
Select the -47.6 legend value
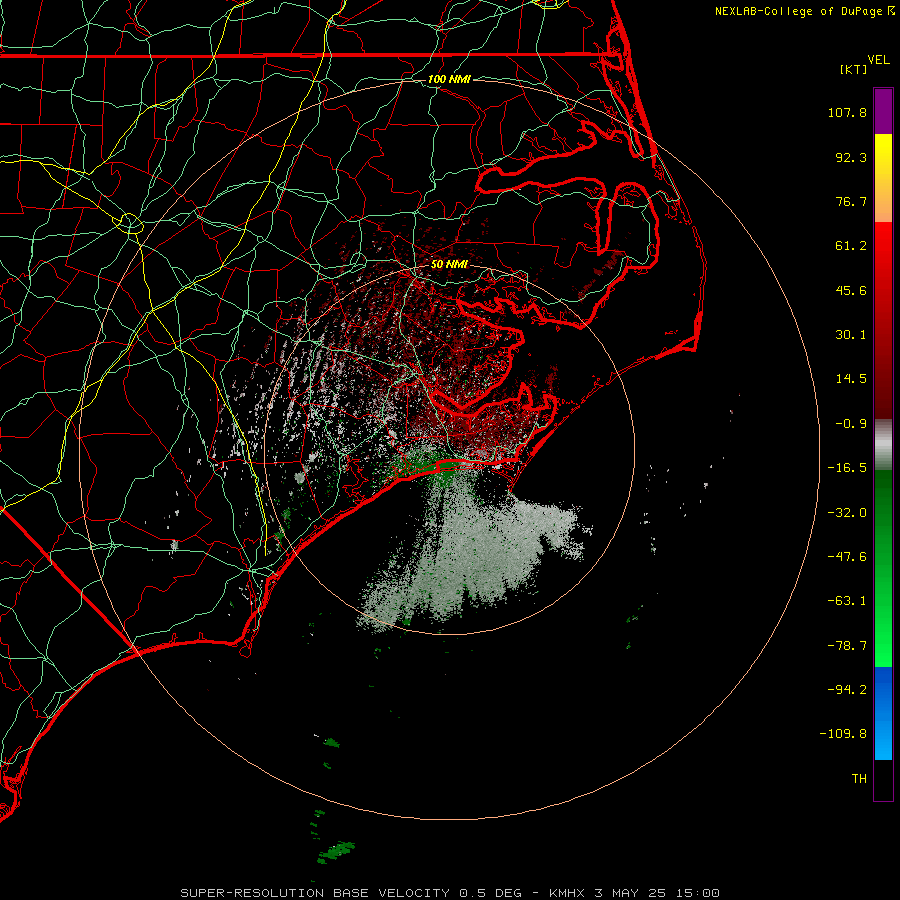pos(847,557)
